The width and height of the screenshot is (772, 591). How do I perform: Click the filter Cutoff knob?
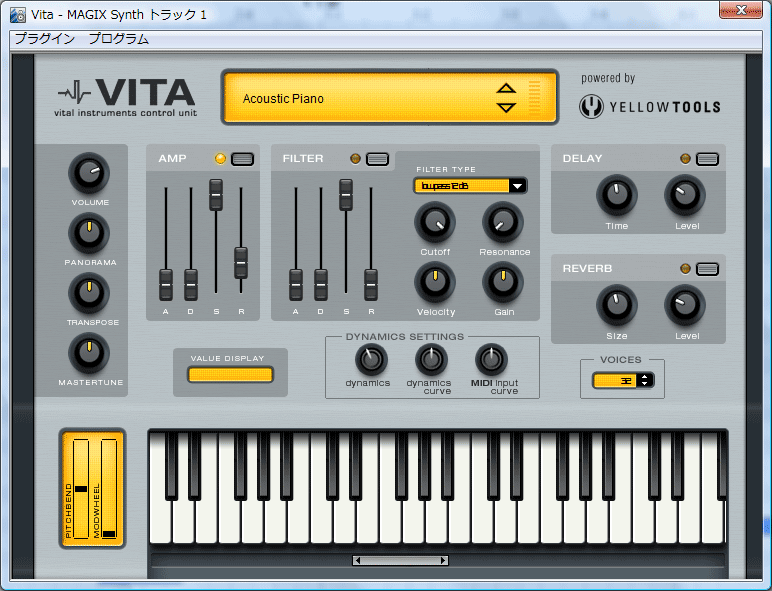pos(435,223)
